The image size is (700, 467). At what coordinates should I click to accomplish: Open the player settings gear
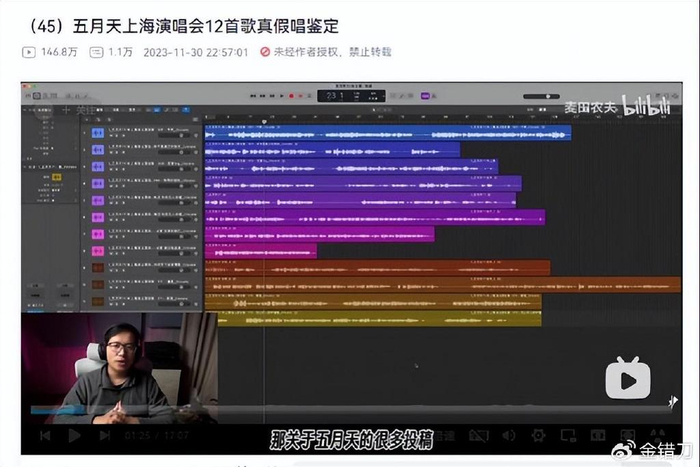click(538, 435)
